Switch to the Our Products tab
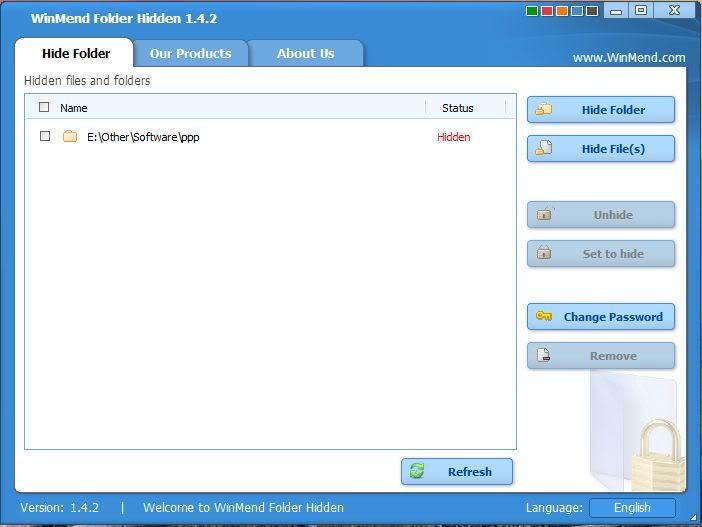 [190, 54]
